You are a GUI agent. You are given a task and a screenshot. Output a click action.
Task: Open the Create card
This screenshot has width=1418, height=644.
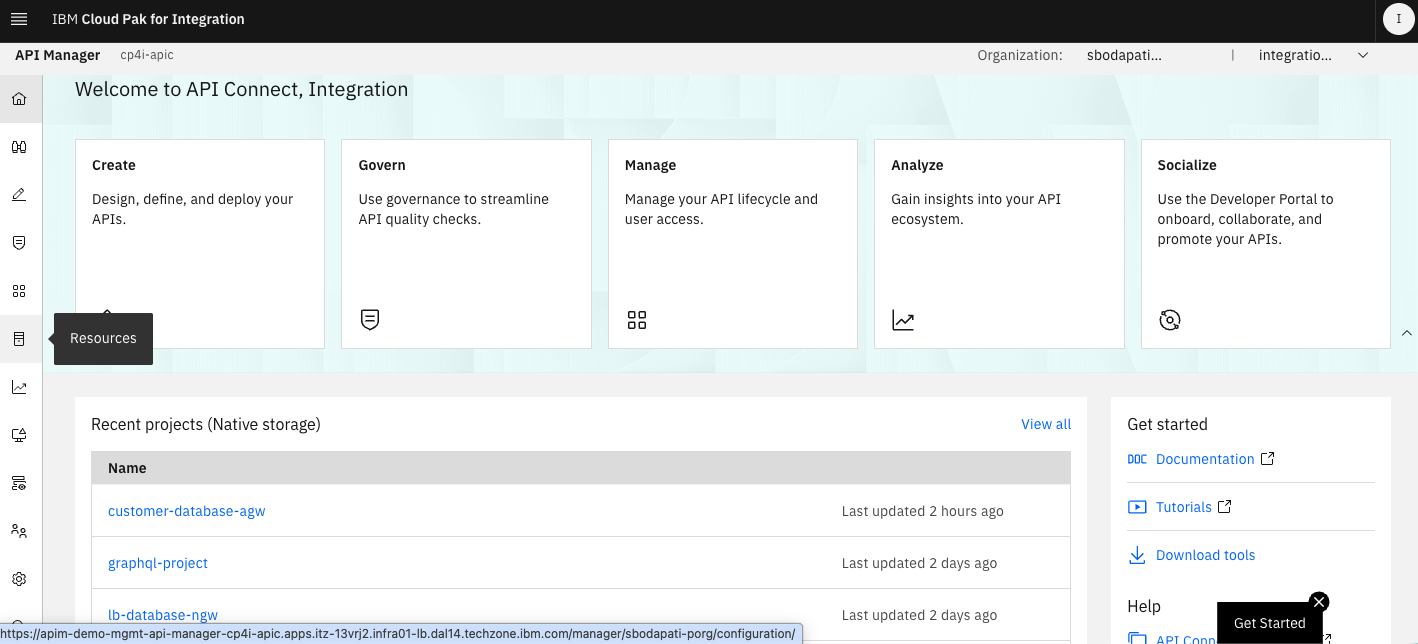(200, 244)
